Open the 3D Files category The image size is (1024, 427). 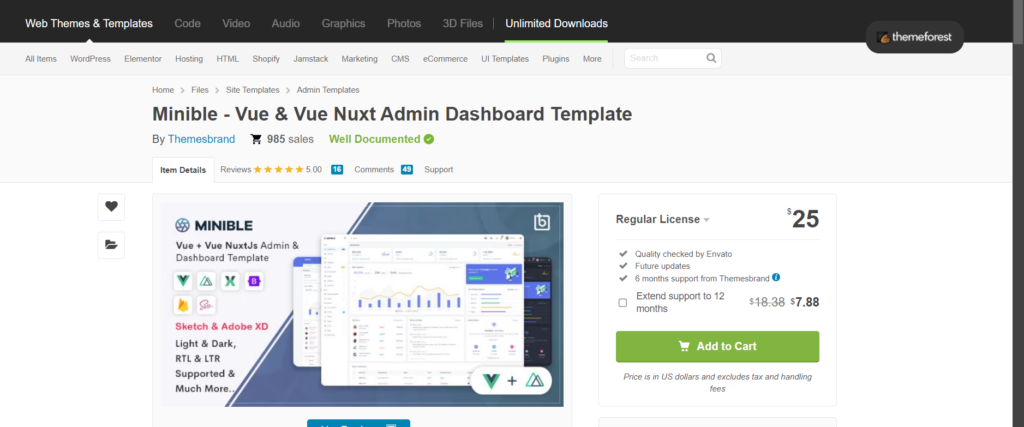(x=463, y=24)
